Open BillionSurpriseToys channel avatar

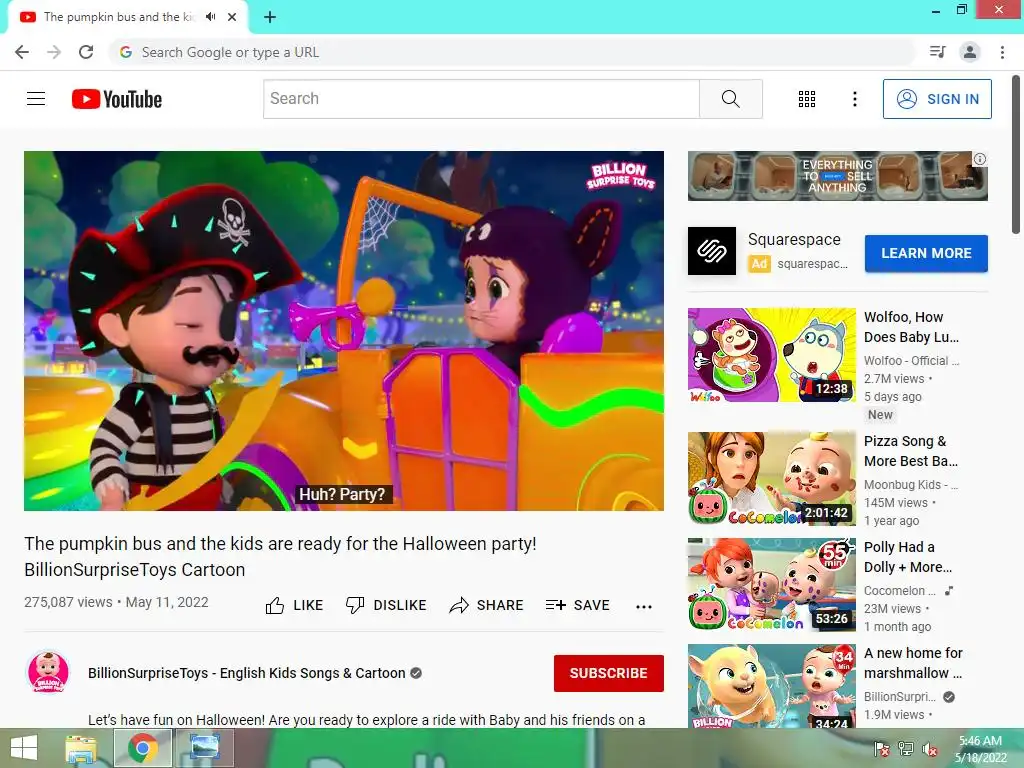(x=48, y=672)
